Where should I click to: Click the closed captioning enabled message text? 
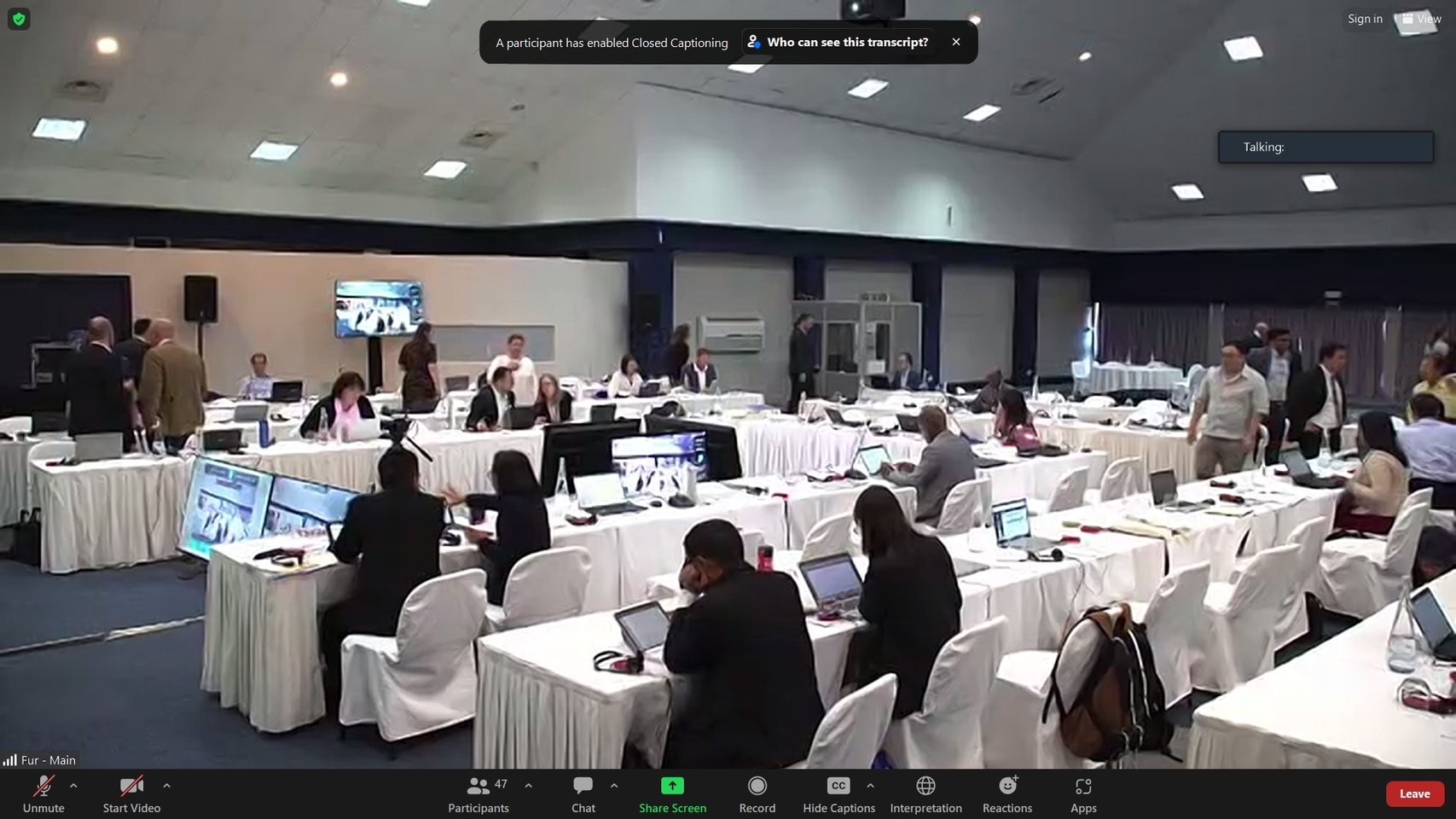coord(612,43)
